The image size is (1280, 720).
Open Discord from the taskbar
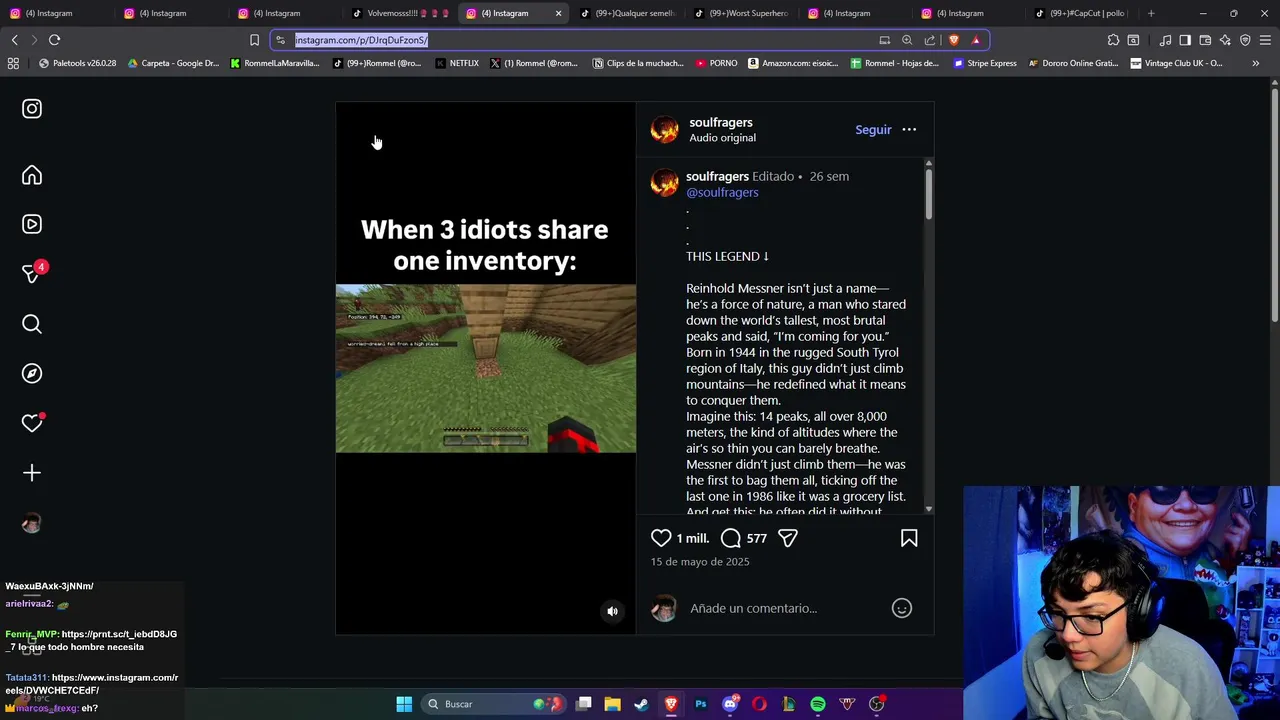click(x=730, y=704)
